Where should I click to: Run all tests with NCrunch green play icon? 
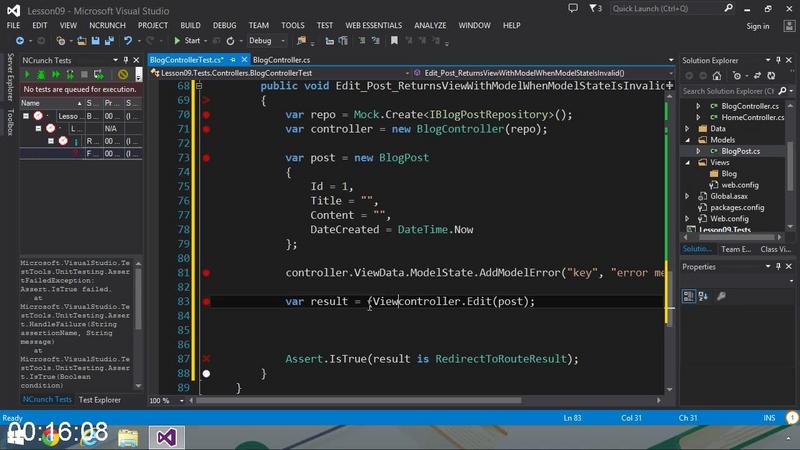(27, 74)
